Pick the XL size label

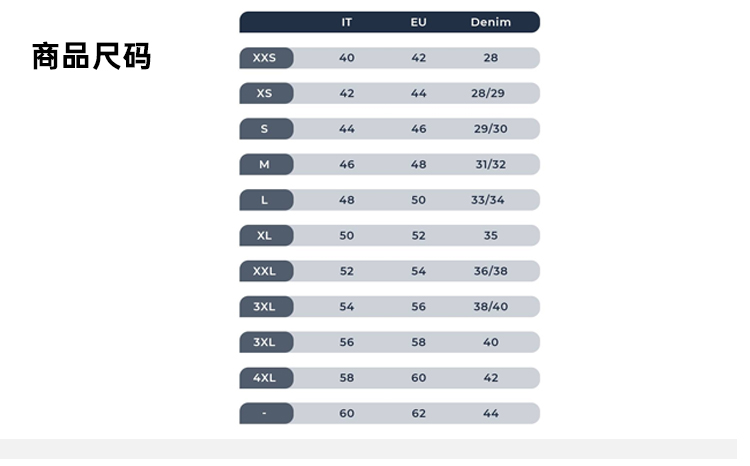coord(265,235)
